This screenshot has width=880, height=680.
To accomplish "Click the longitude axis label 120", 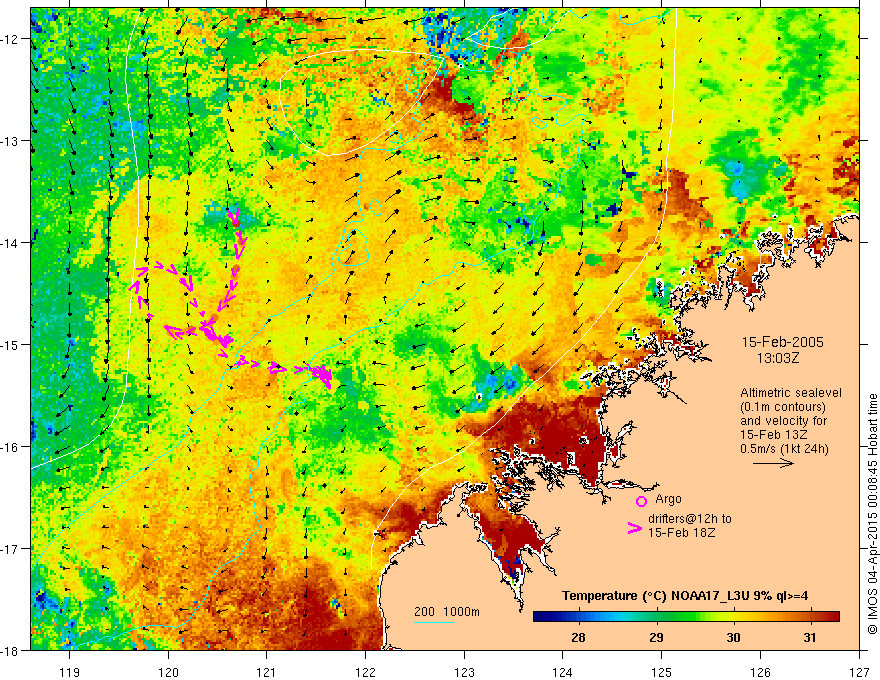I will click(168, 672).
